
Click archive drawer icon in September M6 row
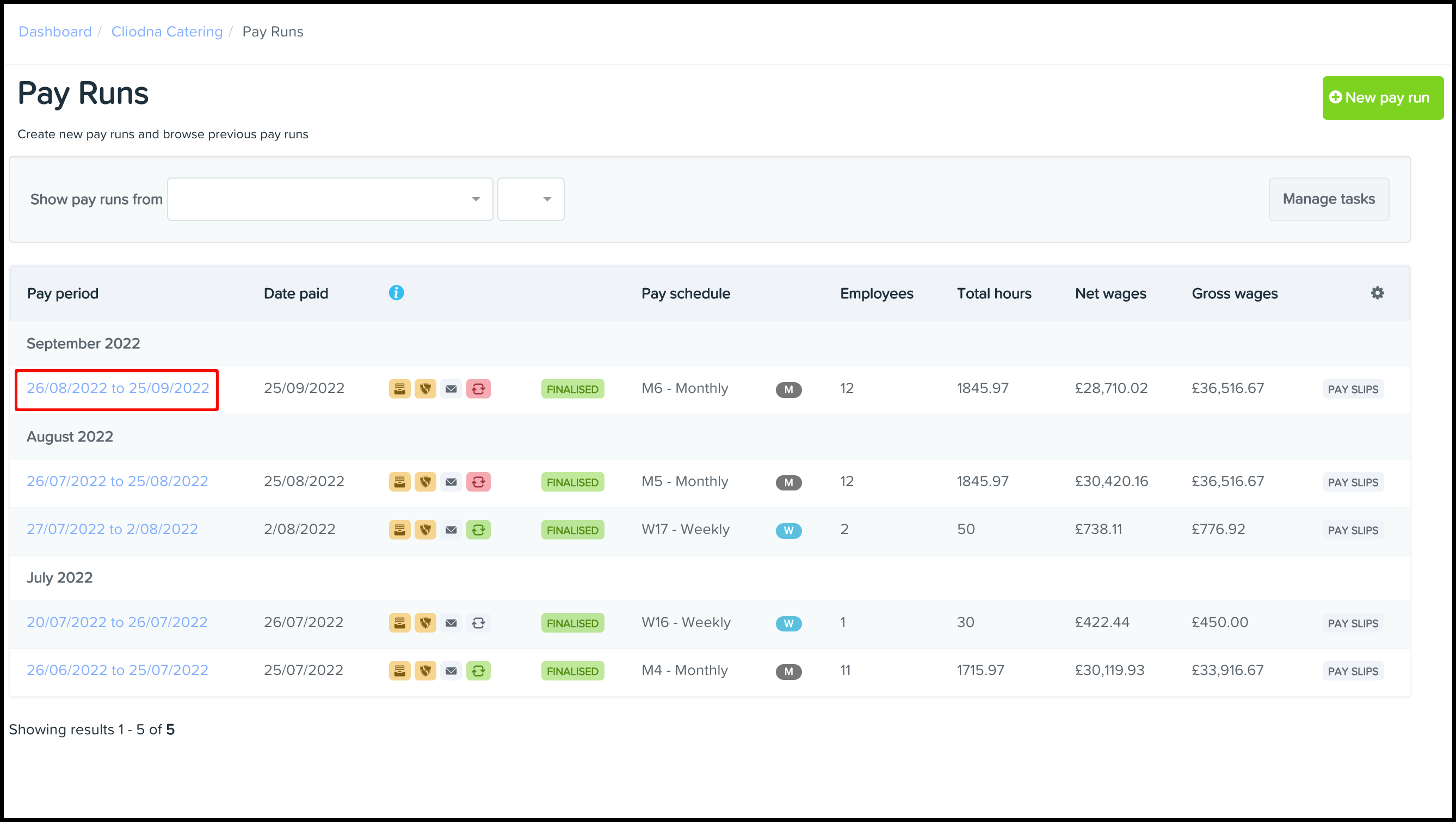399,389
